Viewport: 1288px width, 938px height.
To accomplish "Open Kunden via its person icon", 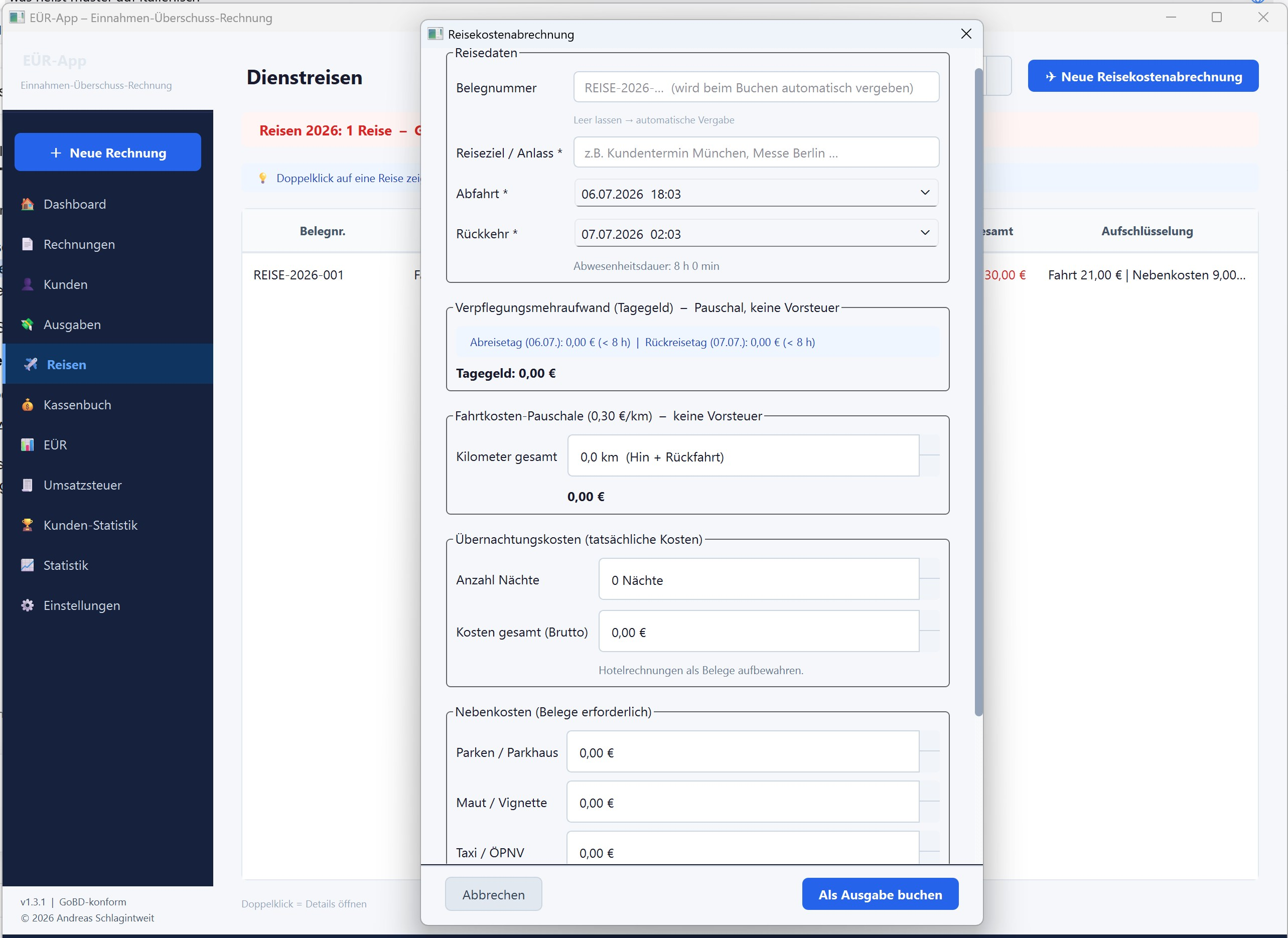I will coord(27,284).
